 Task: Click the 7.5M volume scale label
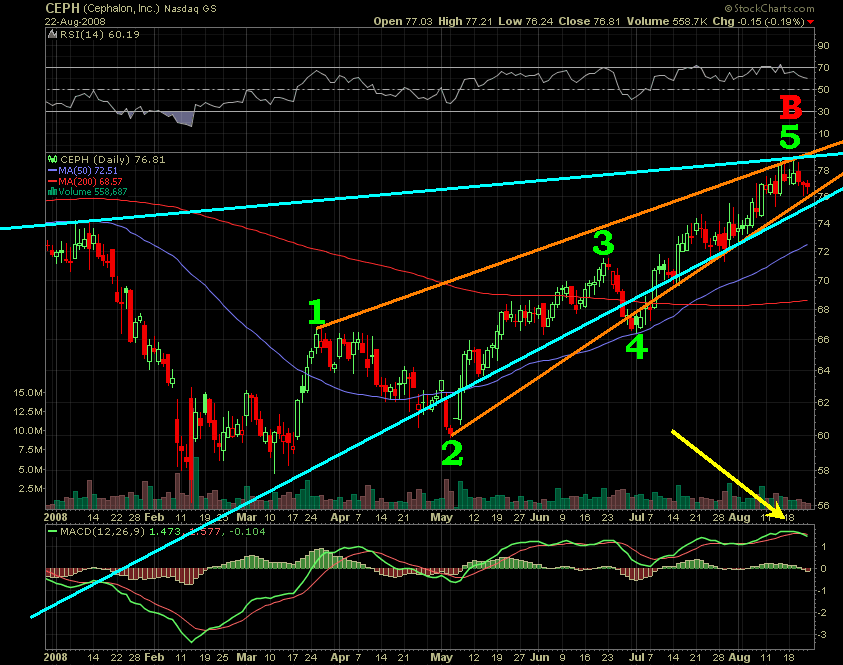point(31,450)
